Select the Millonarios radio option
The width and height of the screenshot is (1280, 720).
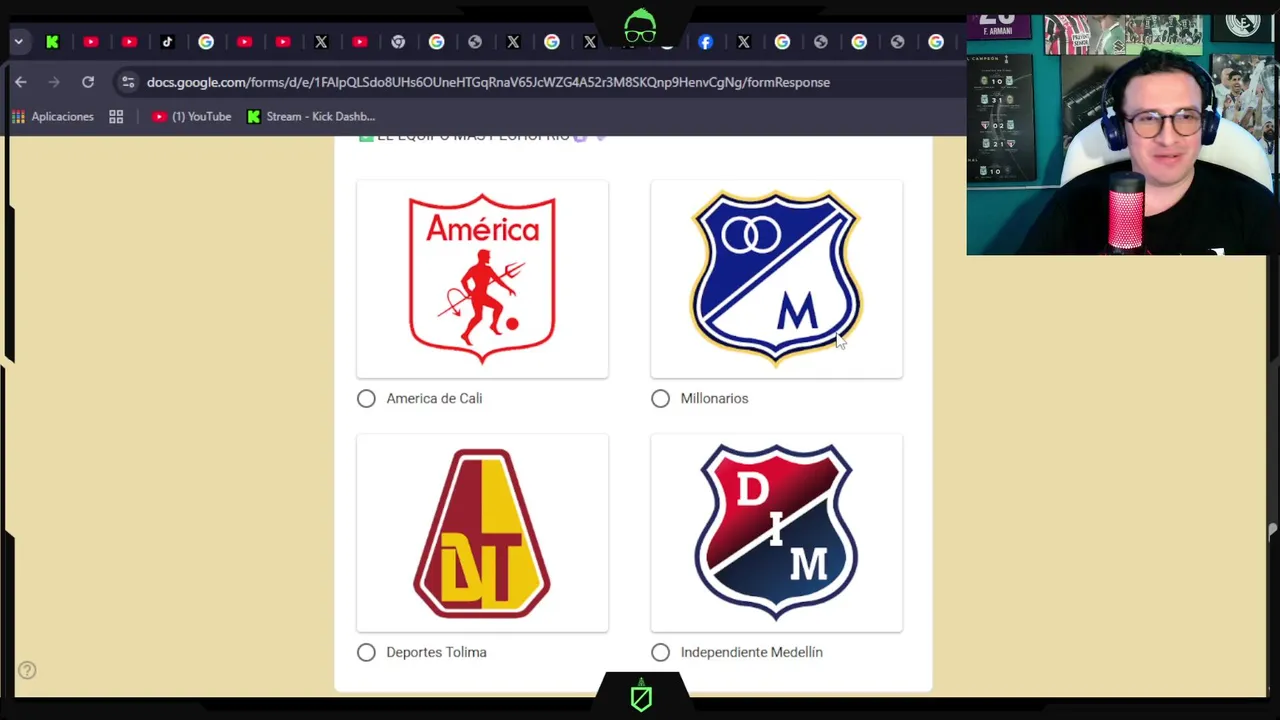click(660, 398)
